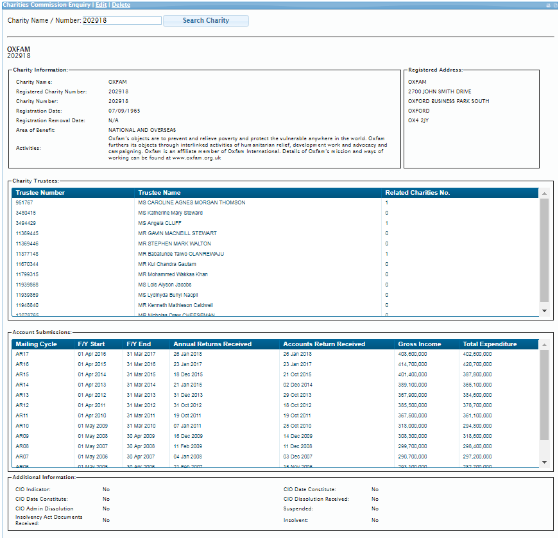Select the AR09 mailing cycle row

(x=275, y=436)
